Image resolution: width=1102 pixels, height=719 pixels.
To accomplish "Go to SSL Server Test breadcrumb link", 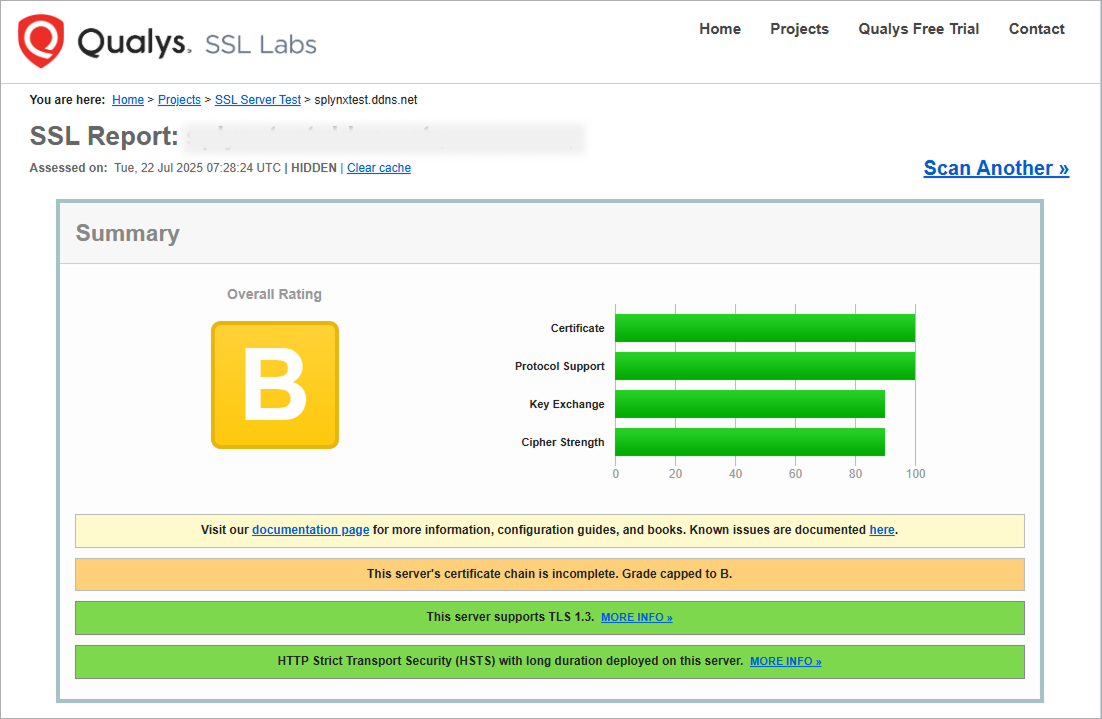I will coord(258,100).
